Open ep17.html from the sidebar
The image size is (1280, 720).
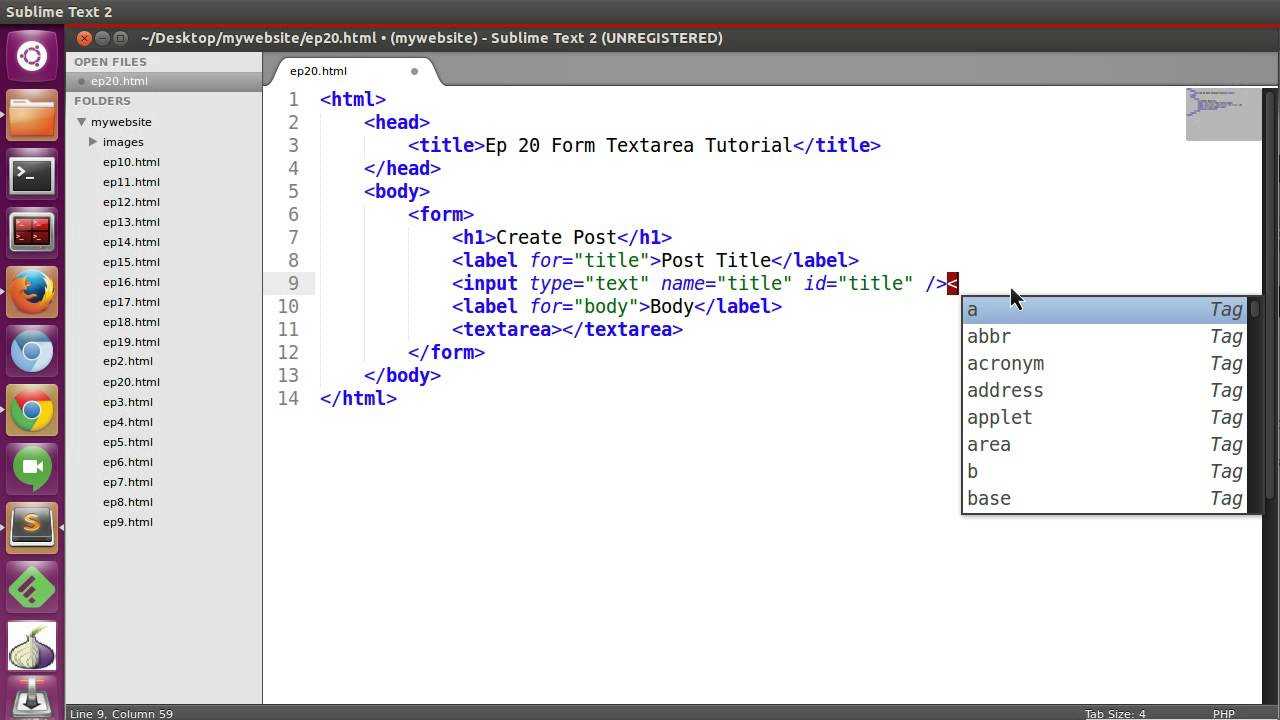131,302
